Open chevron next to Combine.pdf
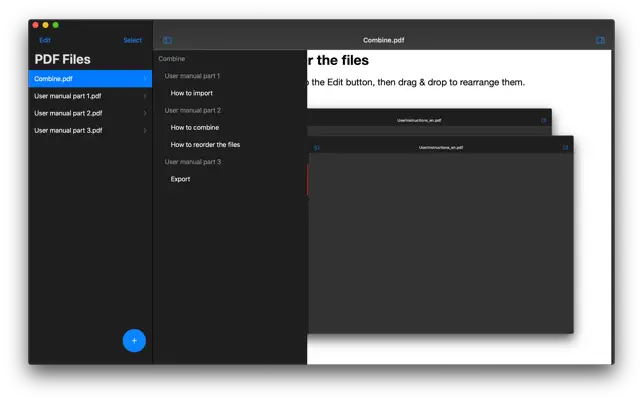 (x=145, y=79)
